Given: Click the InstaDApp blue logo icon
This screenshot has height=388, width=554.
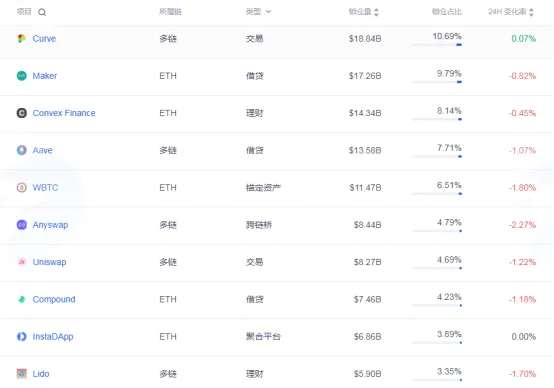Looking at the screenshot, I should 22,336.
